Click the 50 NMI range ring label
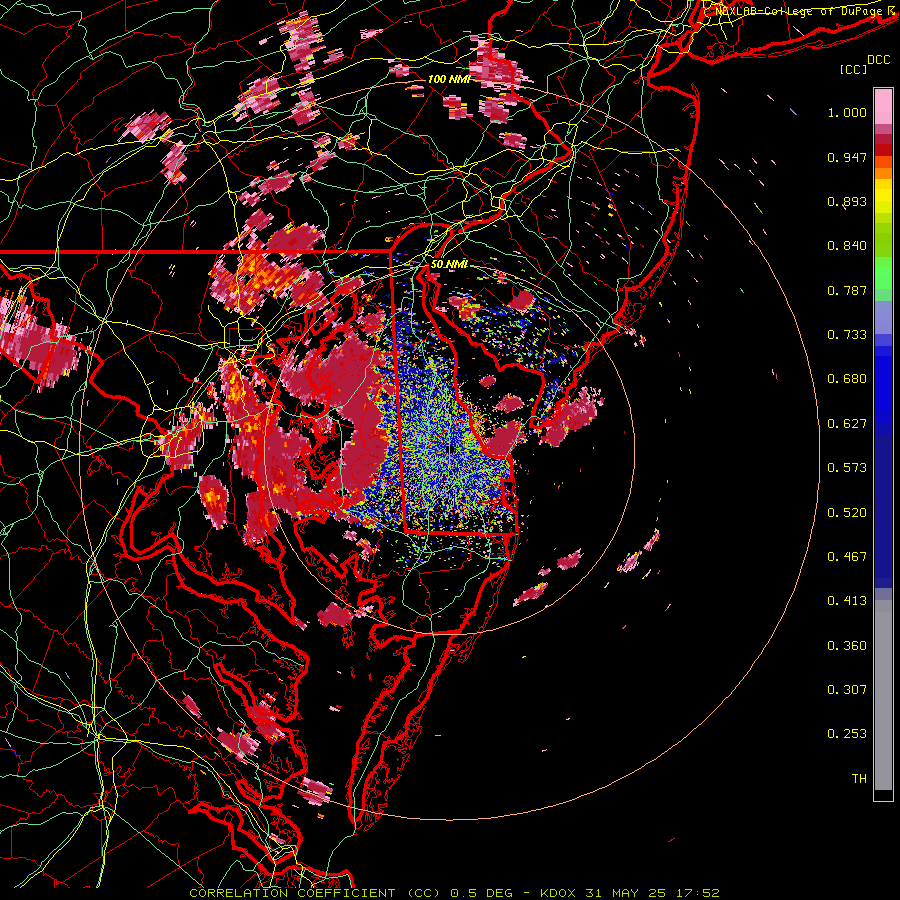The width and height of the screenshot is (900, 900). (449, 265)
